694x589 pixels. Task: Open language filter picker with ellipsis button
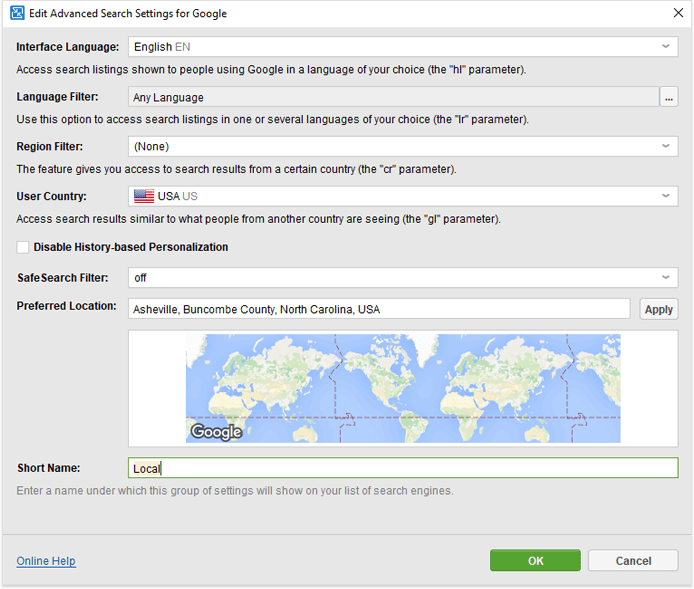pos(669,97)
